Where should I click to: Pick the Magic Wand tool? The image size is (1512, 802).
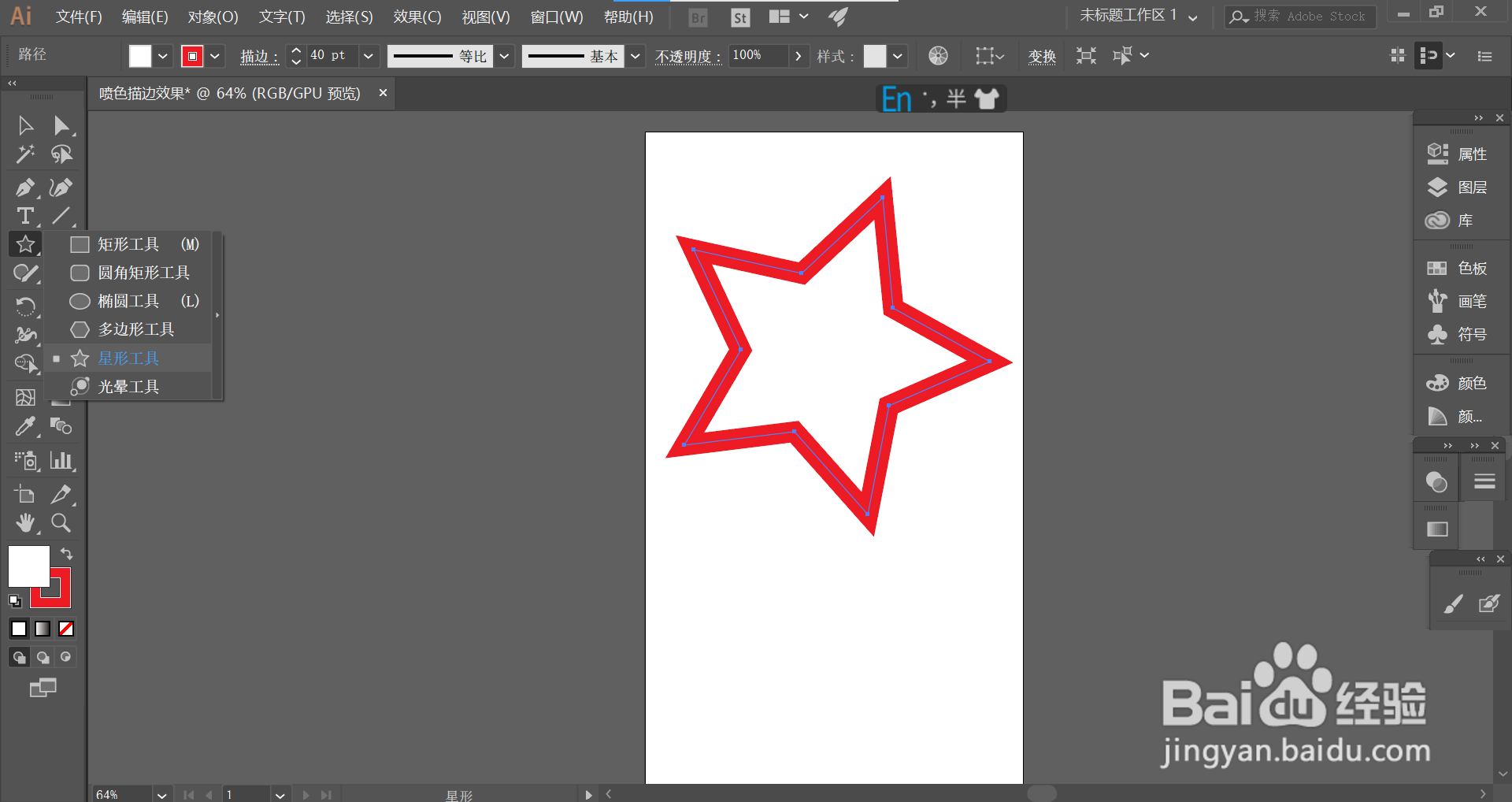pos(25,154)
